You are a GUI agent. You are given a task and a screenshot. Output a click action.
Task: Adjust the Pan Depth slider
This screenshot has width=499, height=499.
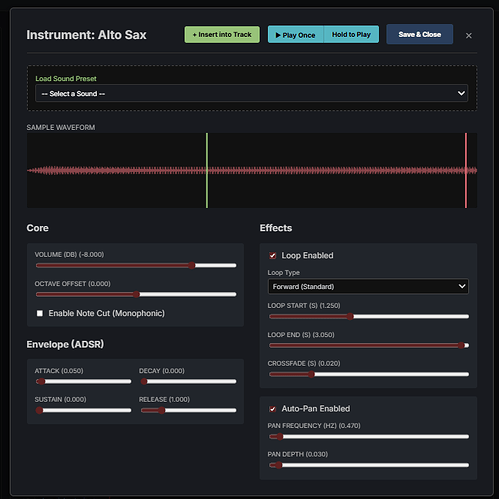coord(369,465)
